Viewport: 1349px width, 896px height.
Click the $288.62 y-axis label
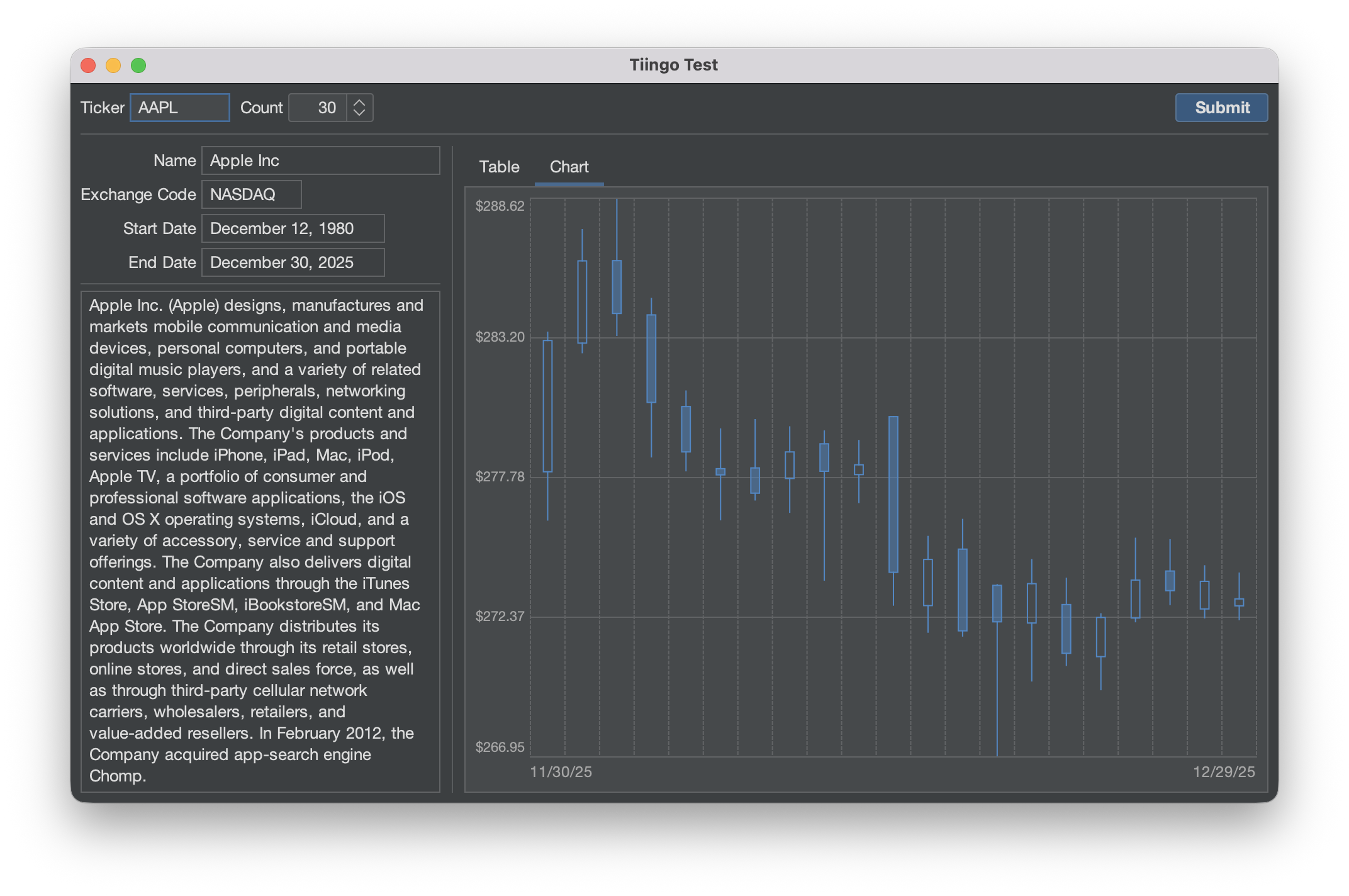pos(500,206)
